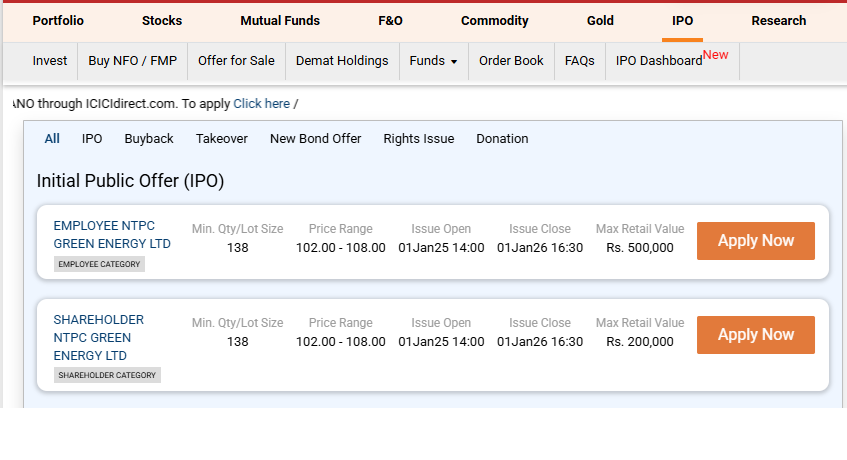Open Employee NTPC Green Energy Ltd link
The image size is (847, 460).
pos(112,235)
